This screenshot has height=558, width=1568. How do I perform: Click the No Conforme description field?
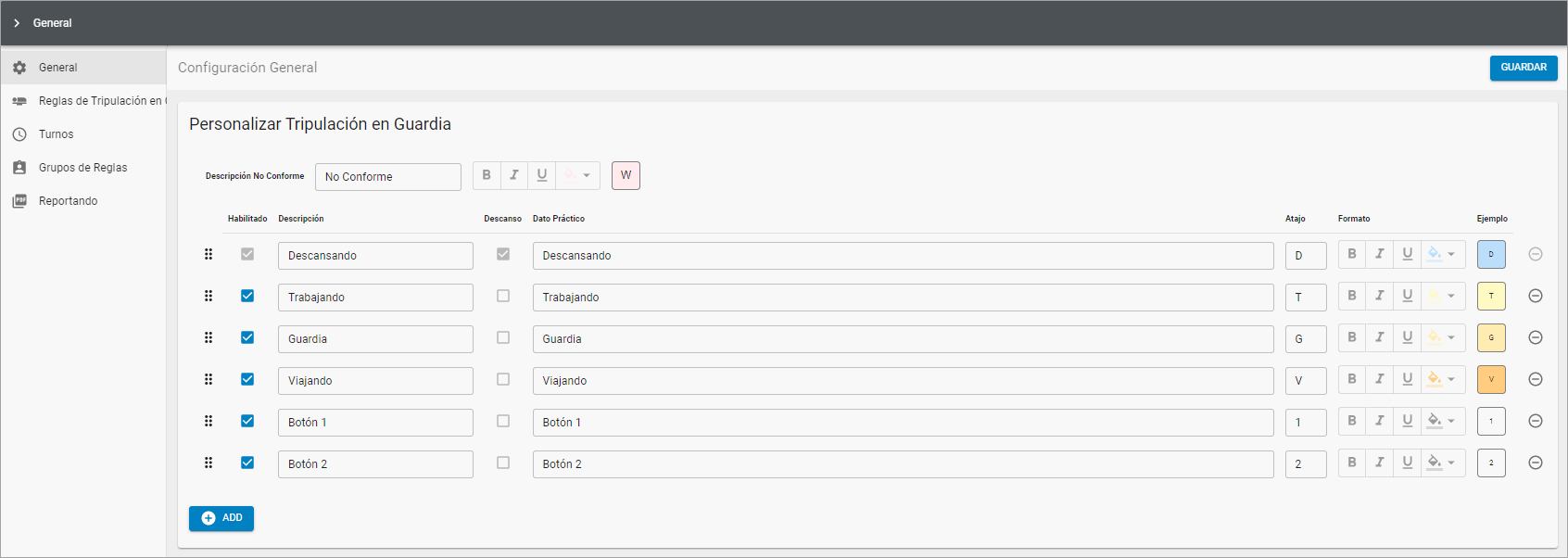(x=388, y=177)
